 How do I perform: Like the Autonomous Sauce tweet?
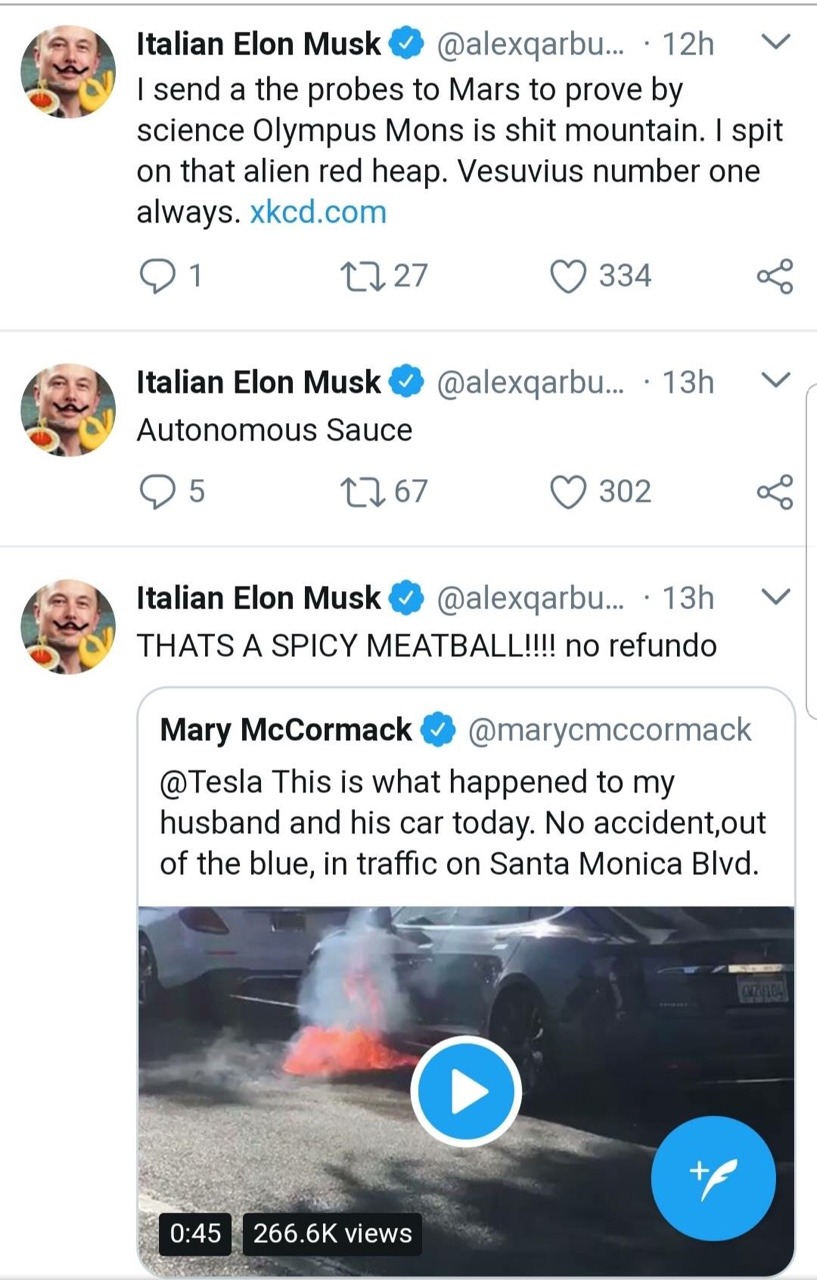click(569, 491)
